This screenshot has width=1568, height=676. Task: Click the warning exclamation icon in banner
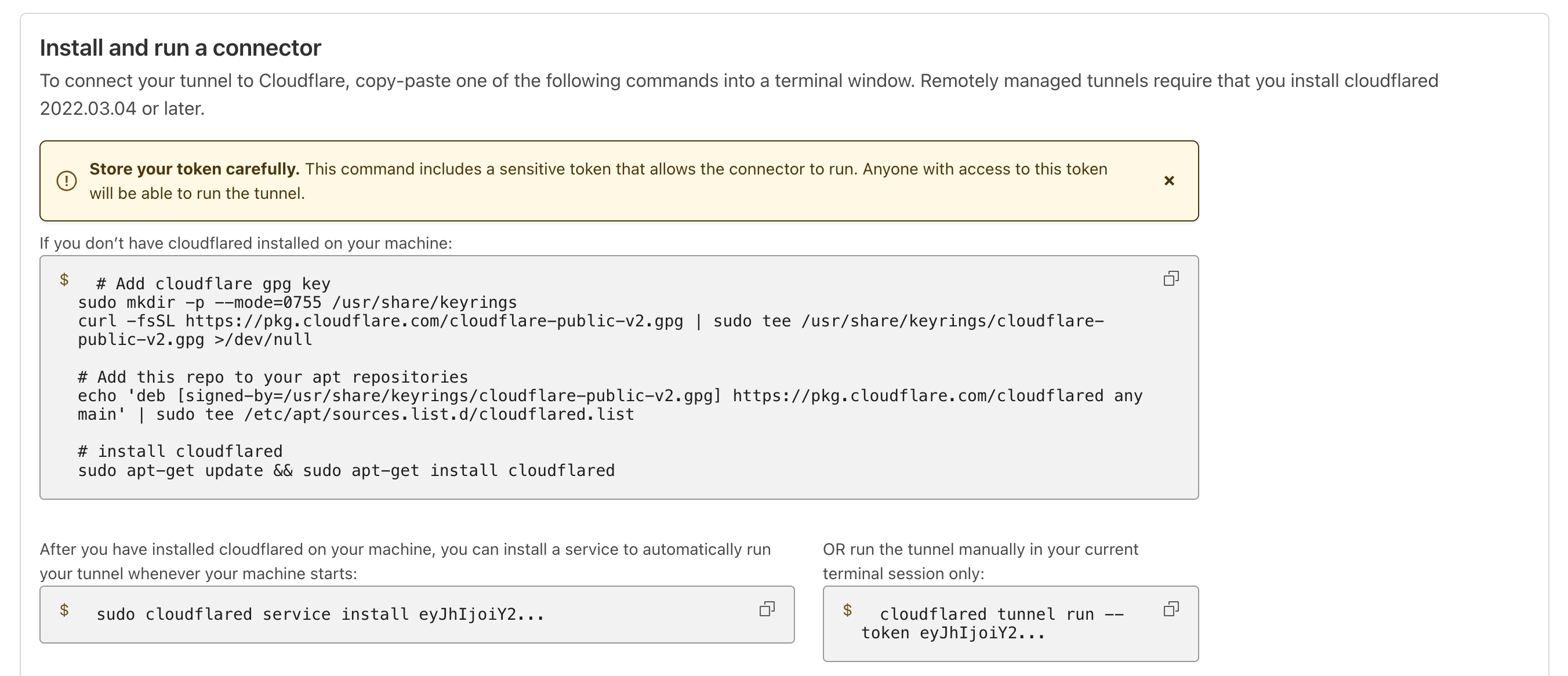(66, 181)
